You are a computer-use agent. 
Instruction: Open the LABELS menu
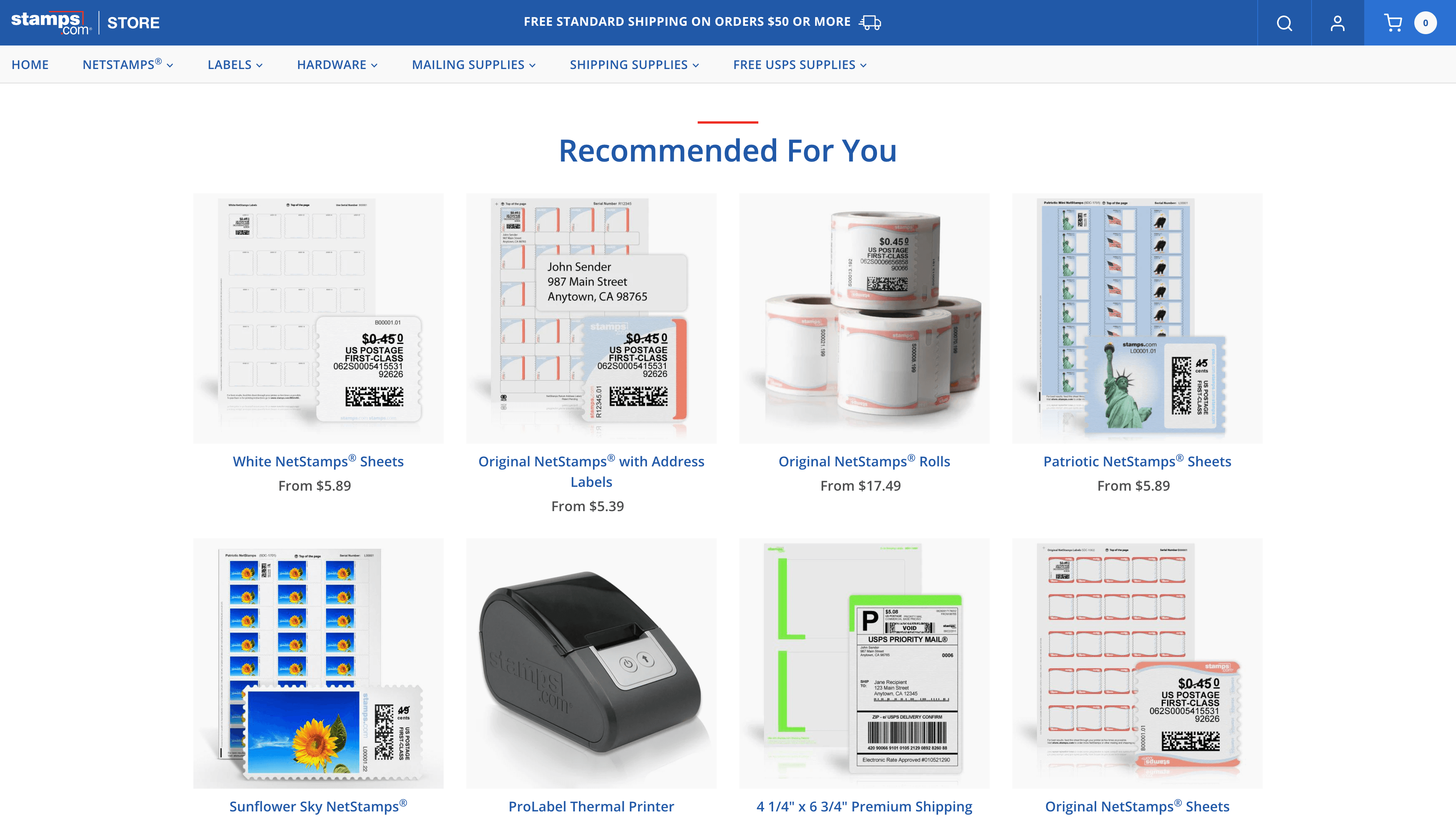(x=235, y=64)
